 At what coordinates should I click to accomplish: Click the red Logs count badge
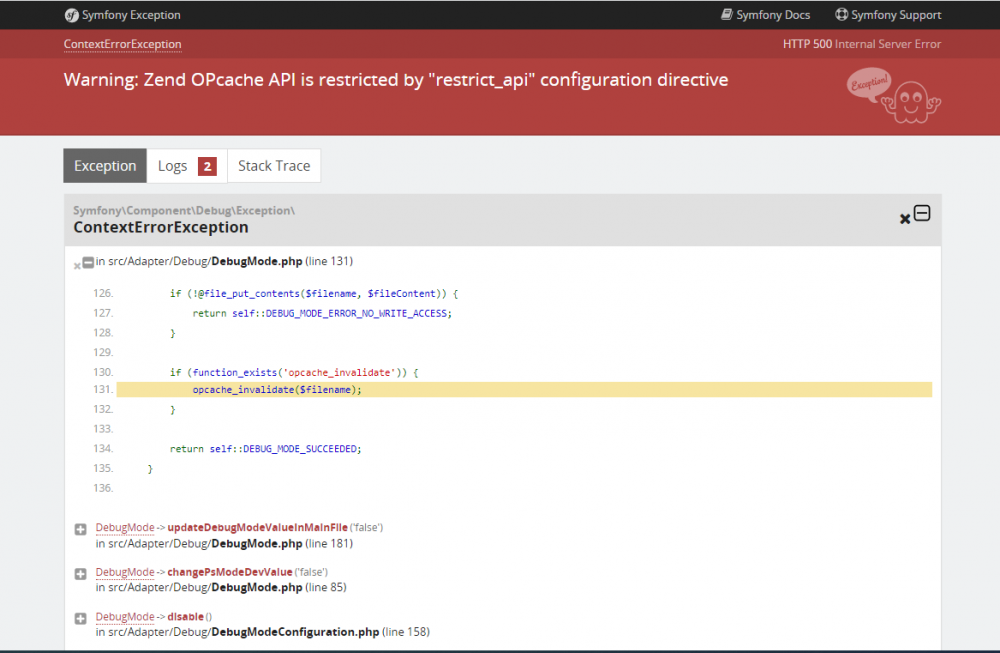(x=207, y=166)
